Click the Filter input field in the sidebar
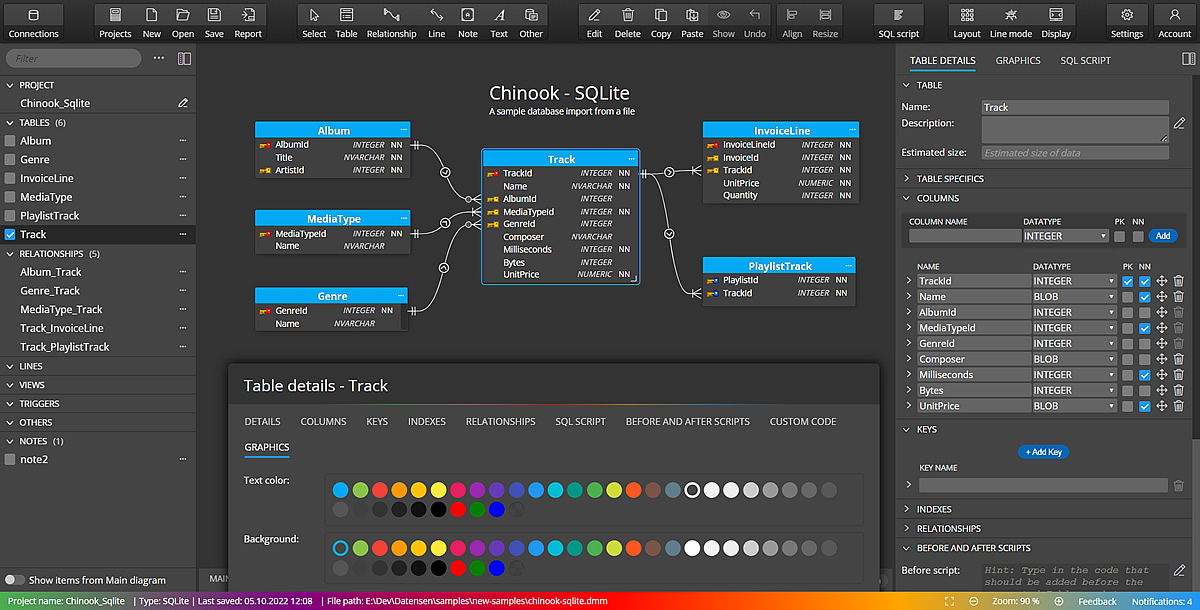 (73, 59)
